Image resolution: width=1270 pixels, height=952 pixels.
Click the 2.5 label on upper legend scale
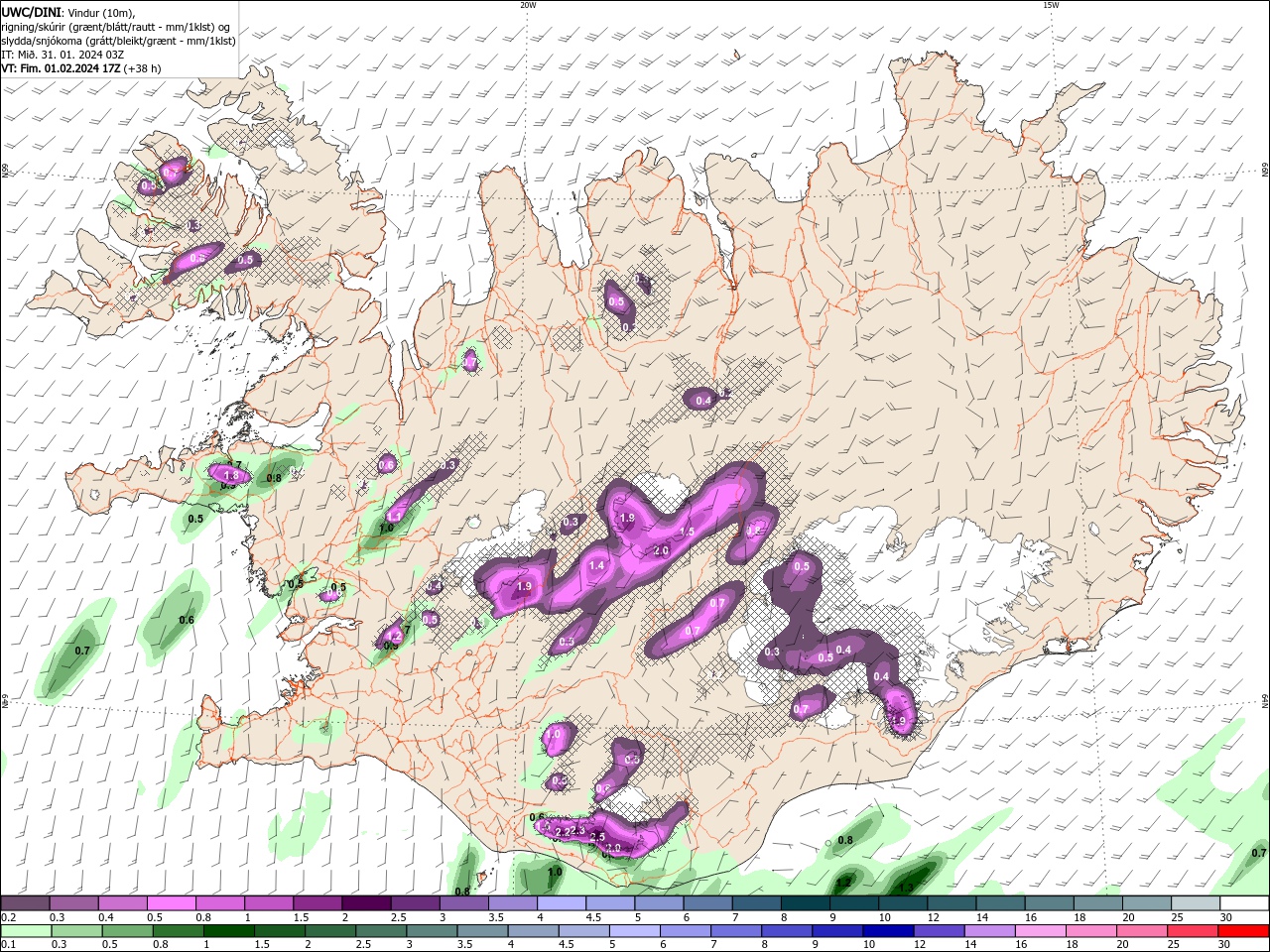(398, 917)
